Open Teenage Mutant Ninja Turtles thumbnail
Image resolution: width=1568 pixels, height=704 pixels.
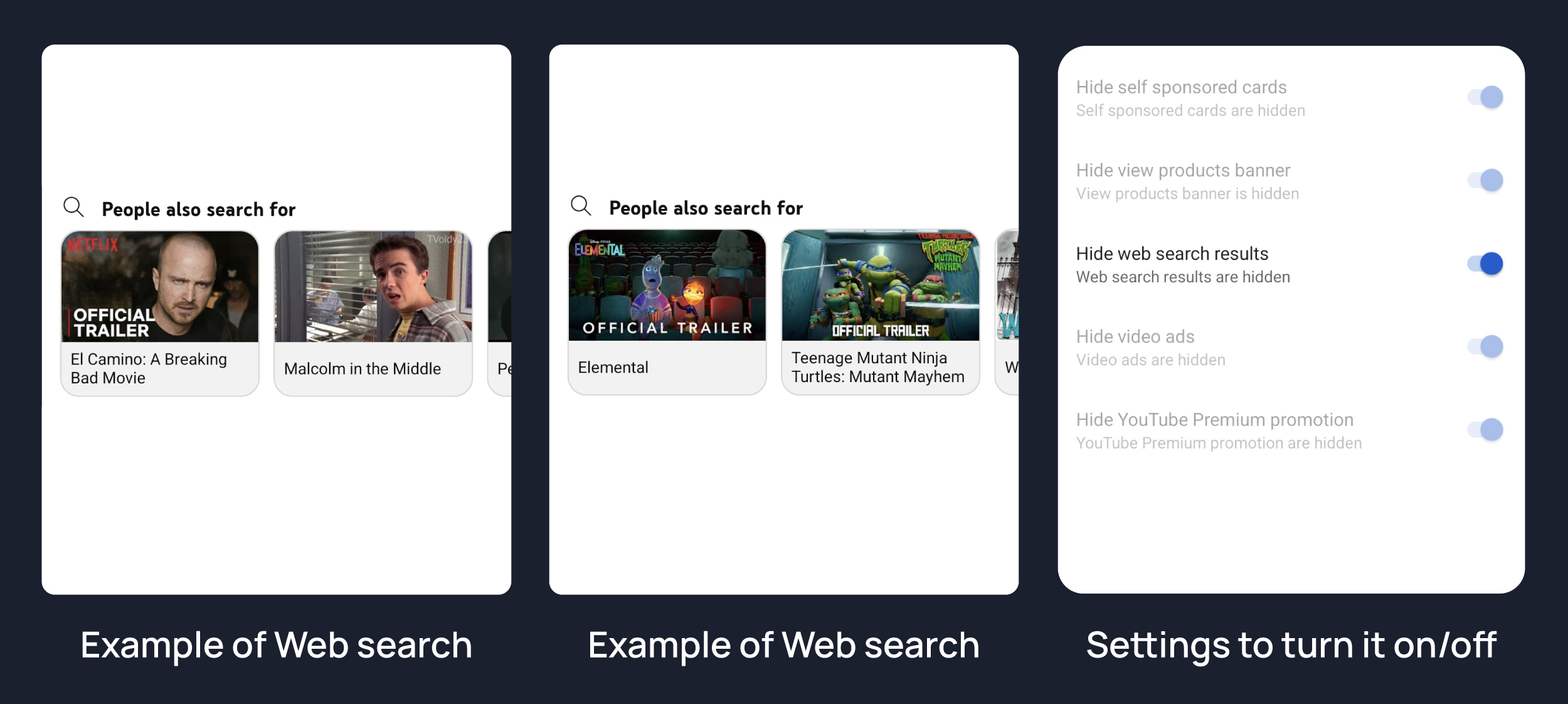click(880, 285)
